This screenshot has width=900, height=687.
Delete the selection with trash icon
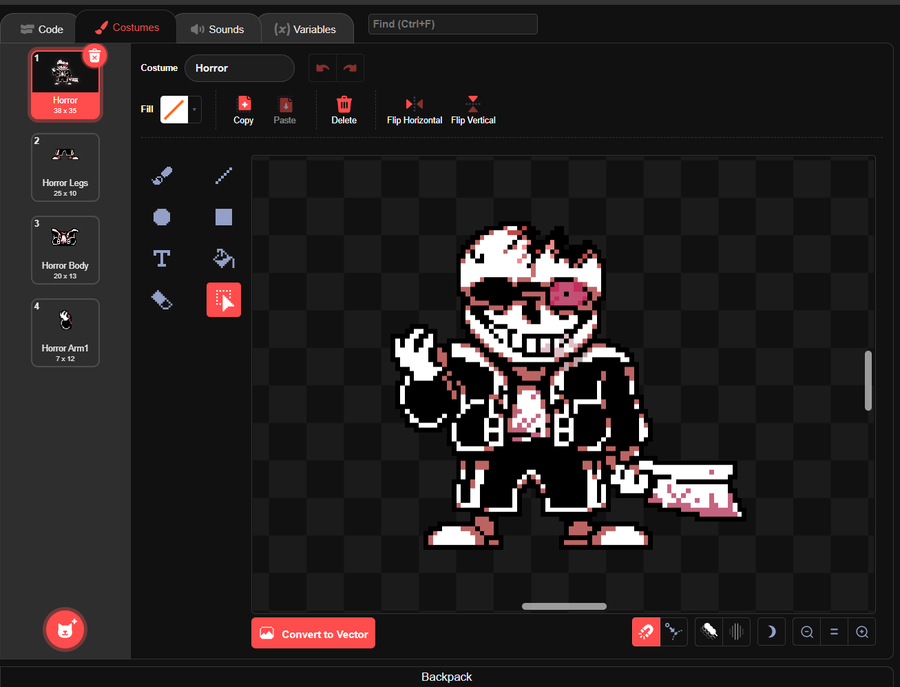(344, 110)
